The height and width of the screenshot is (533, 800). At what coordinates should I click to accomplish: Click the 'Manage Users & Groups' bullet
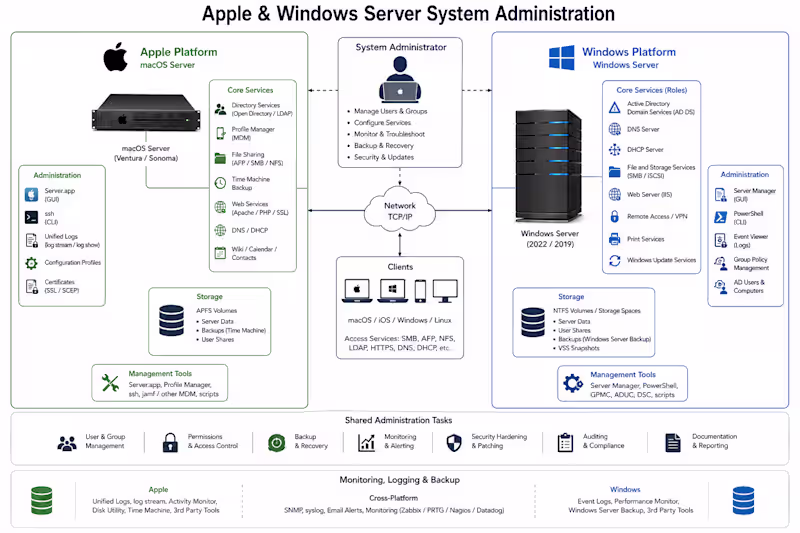pyautogui.click(x=391, y=111)
